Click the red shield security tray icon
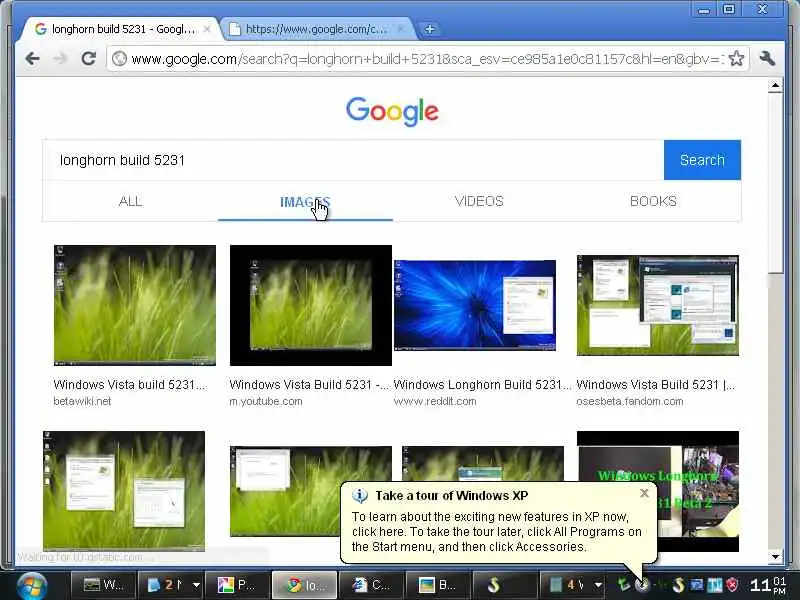The image size is (800, 600). pyautogui.click(x=733, y=585)
